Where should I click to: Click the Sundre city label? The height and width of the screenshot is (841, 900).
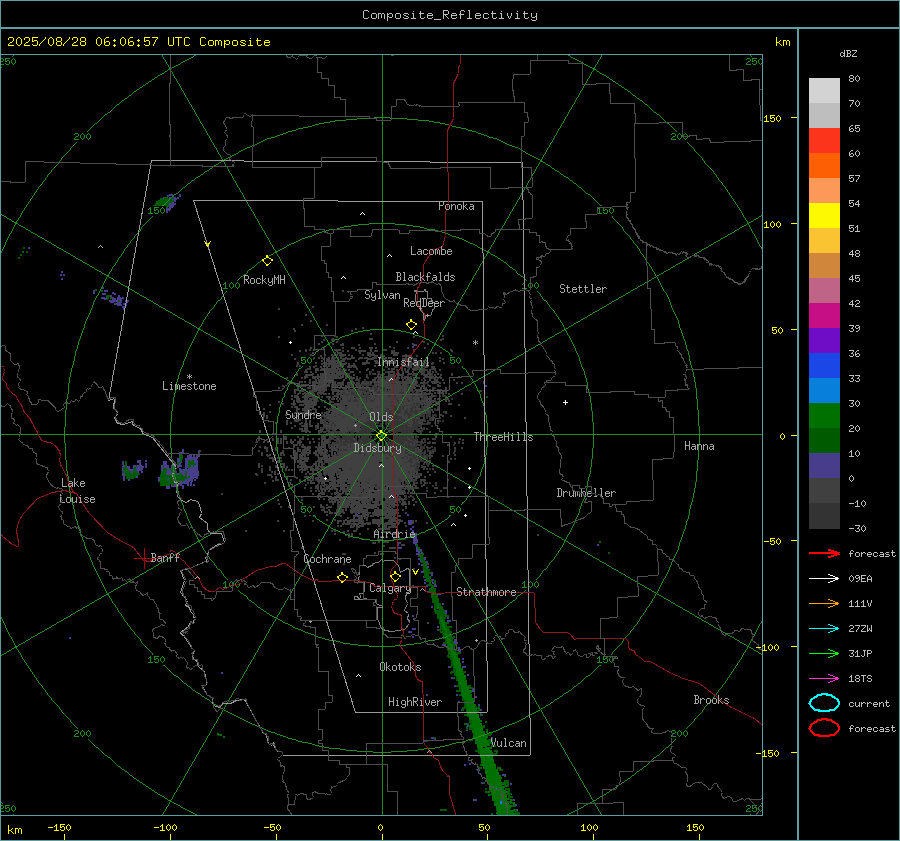coord(303,414)
